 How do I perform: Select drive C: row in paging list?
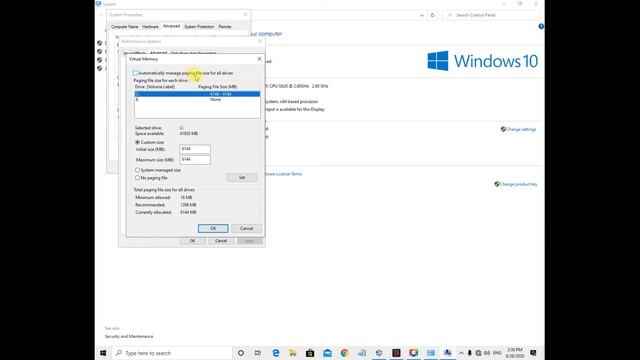tap(197, 94)
